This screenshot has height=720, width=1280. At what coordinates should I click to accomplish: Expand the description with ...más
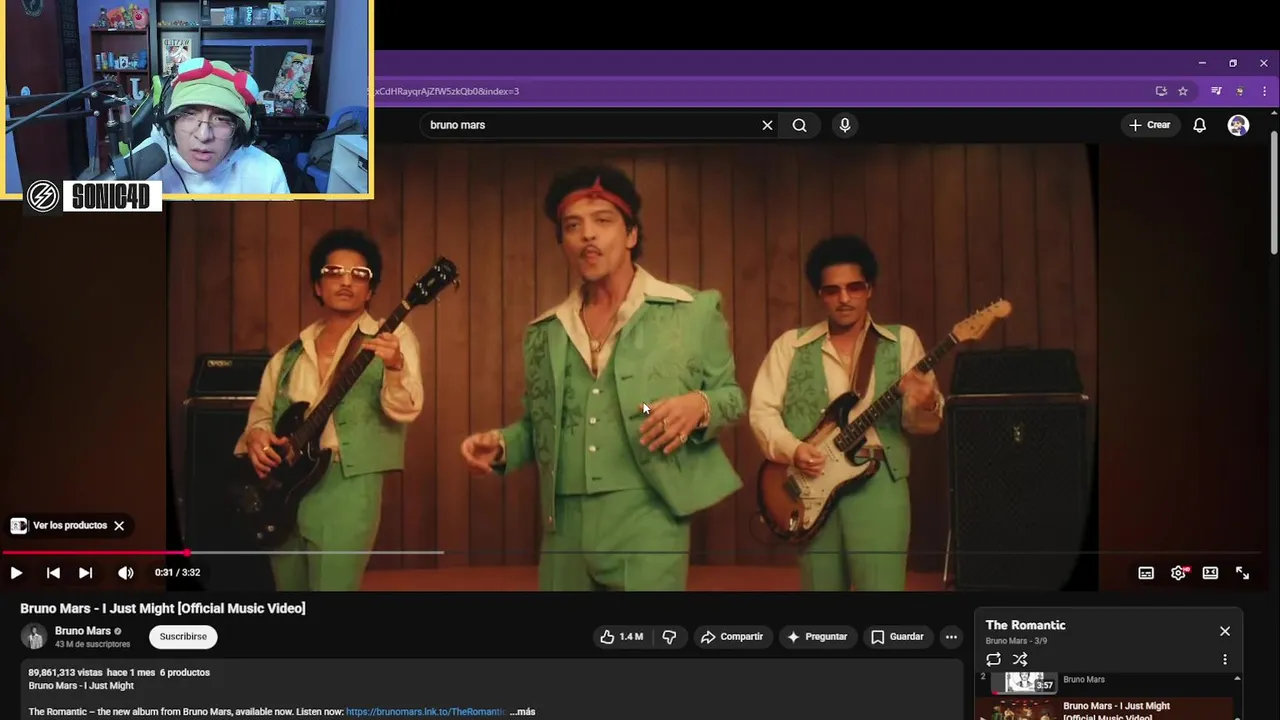pos(523,712)
